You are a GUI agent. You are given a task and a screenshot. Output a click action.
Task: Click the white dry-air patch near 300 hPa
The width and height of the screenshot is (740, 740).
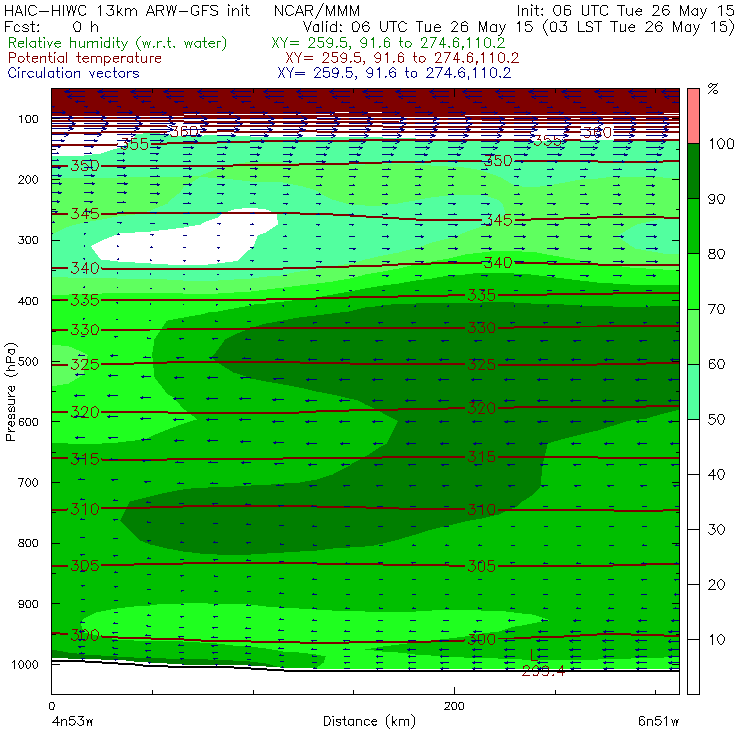point(184,241)
